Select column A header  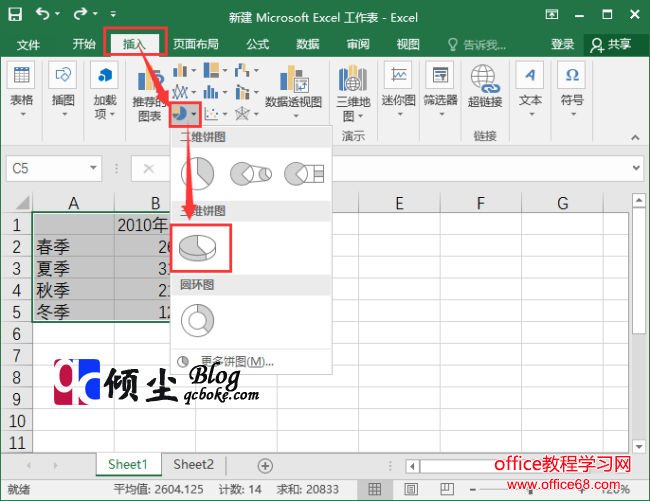click(73, 203)
